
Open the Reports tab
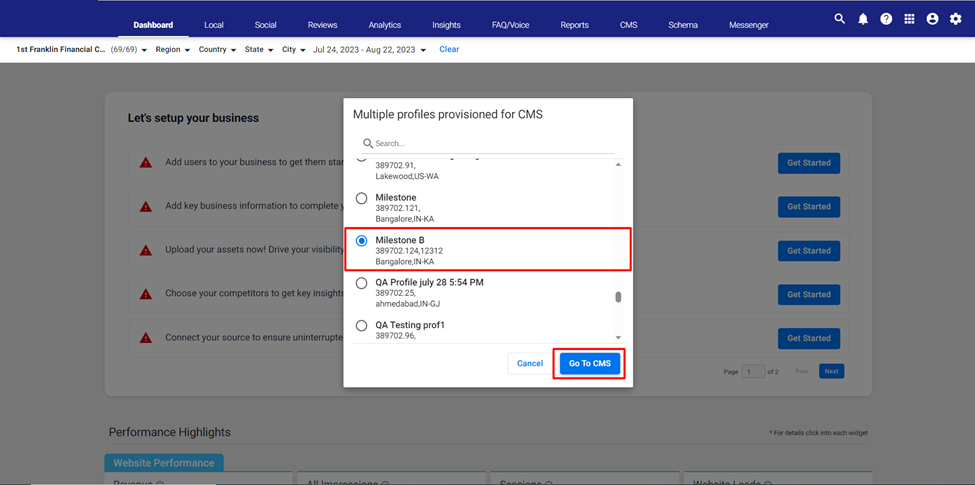pyautogui.click(x=575, y=25)
